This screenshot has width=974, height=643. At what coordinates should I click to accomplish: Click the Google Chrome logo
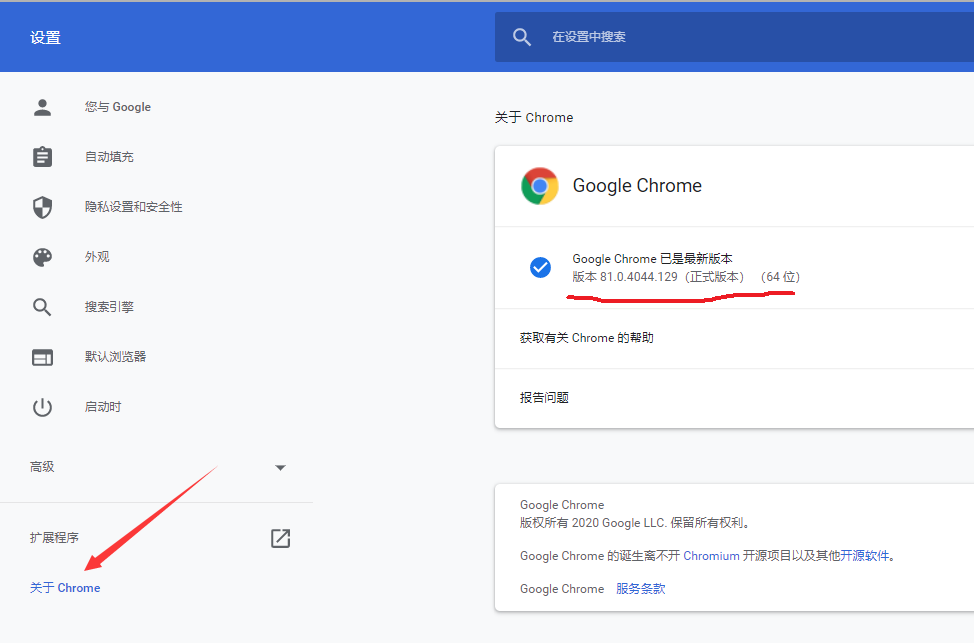[540, 186]
